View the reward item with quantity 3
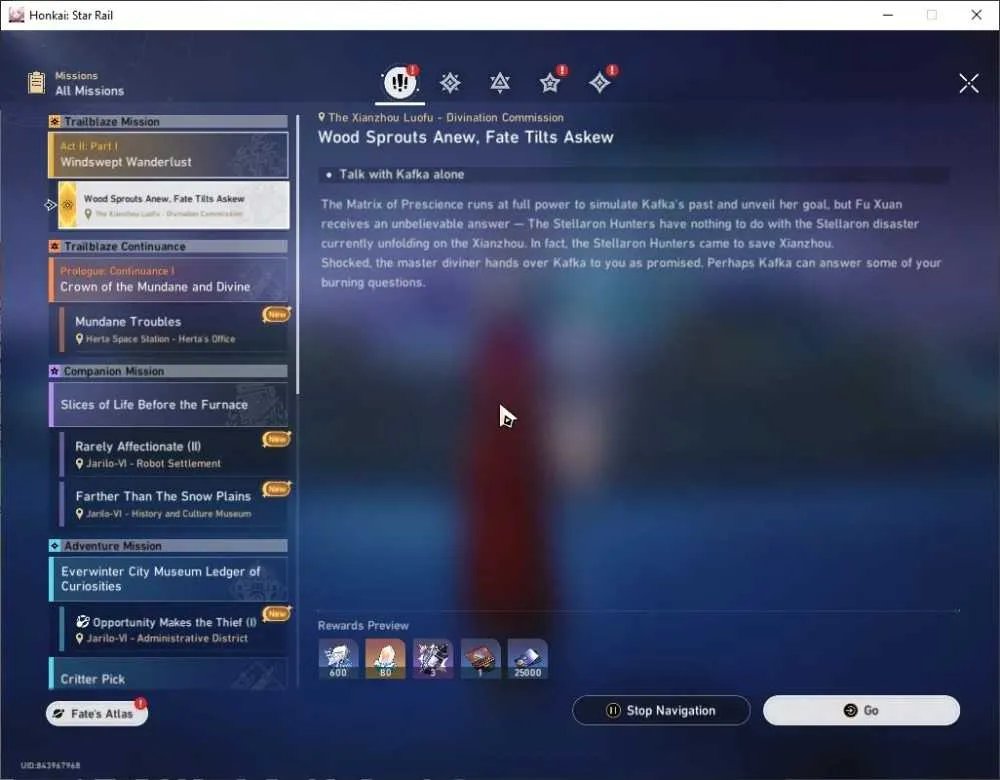 433,659
